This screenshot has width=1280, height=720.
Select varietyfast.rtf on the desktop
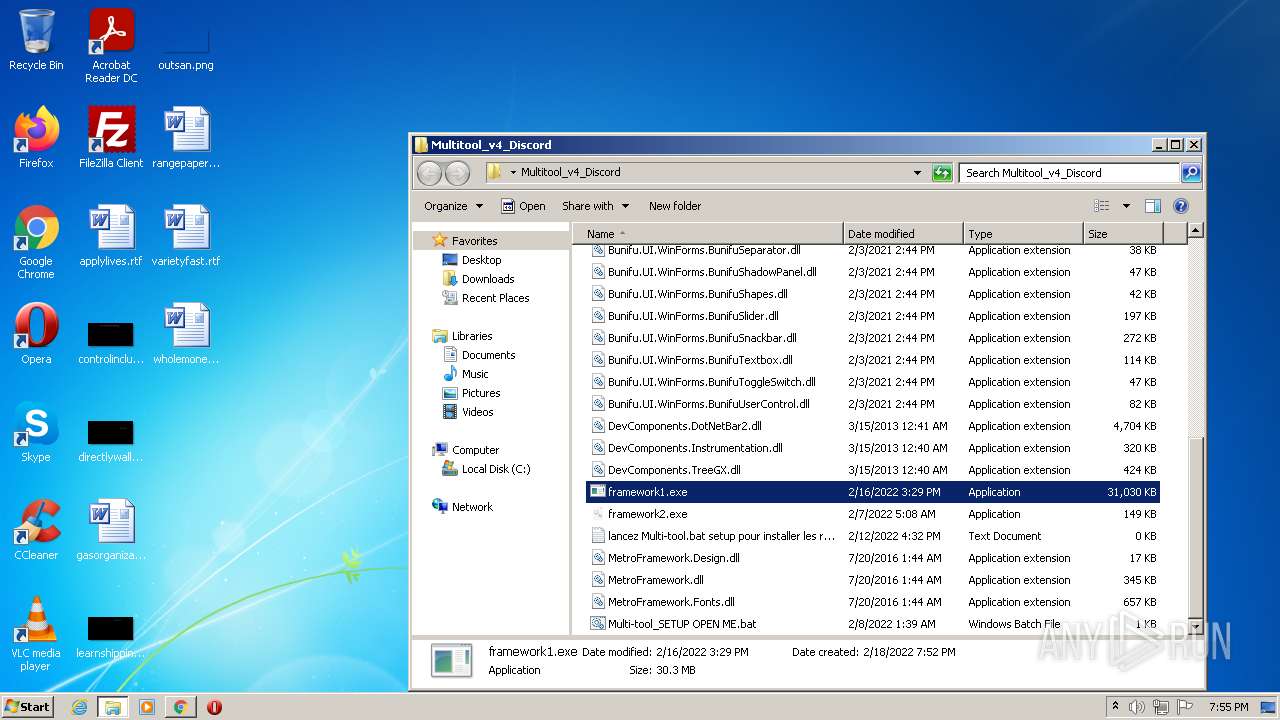[186, 236]
